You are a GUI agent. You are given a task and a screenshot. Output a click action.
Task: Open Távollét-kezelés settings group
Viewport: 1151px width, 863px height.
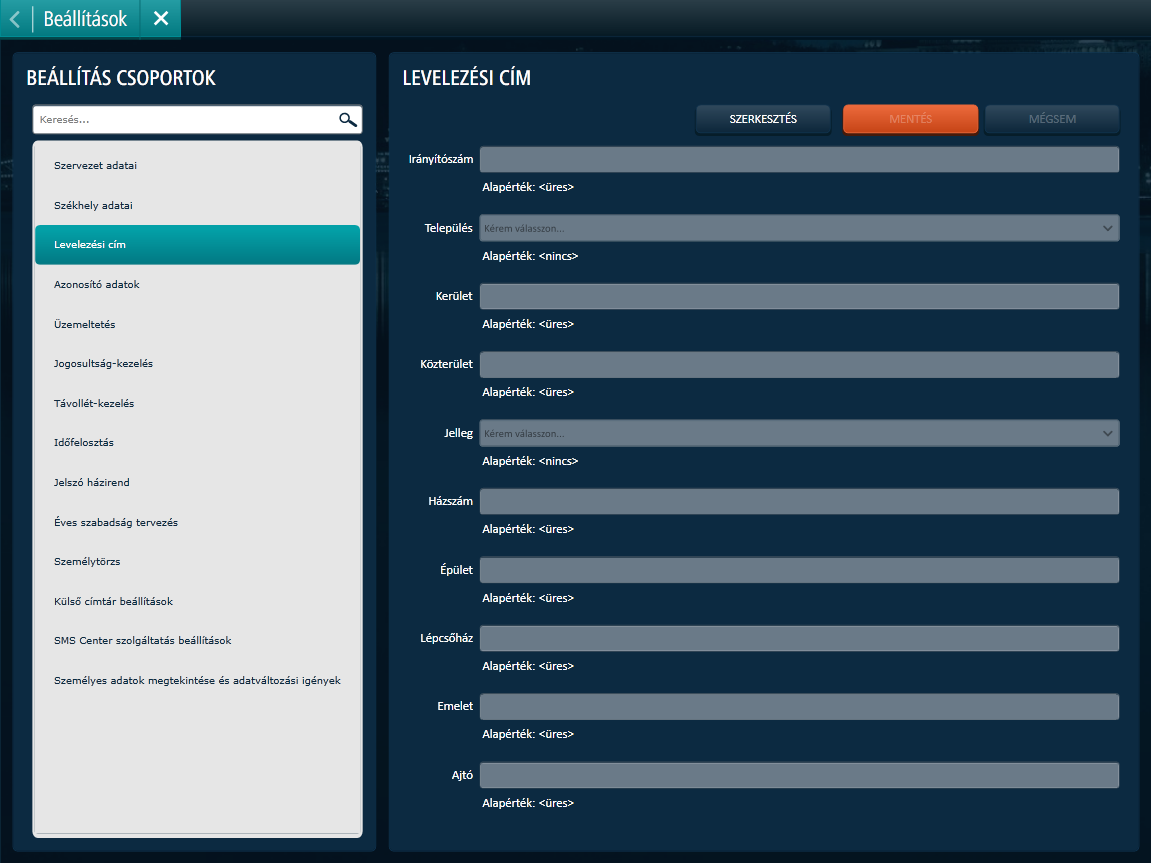point(197,403)
